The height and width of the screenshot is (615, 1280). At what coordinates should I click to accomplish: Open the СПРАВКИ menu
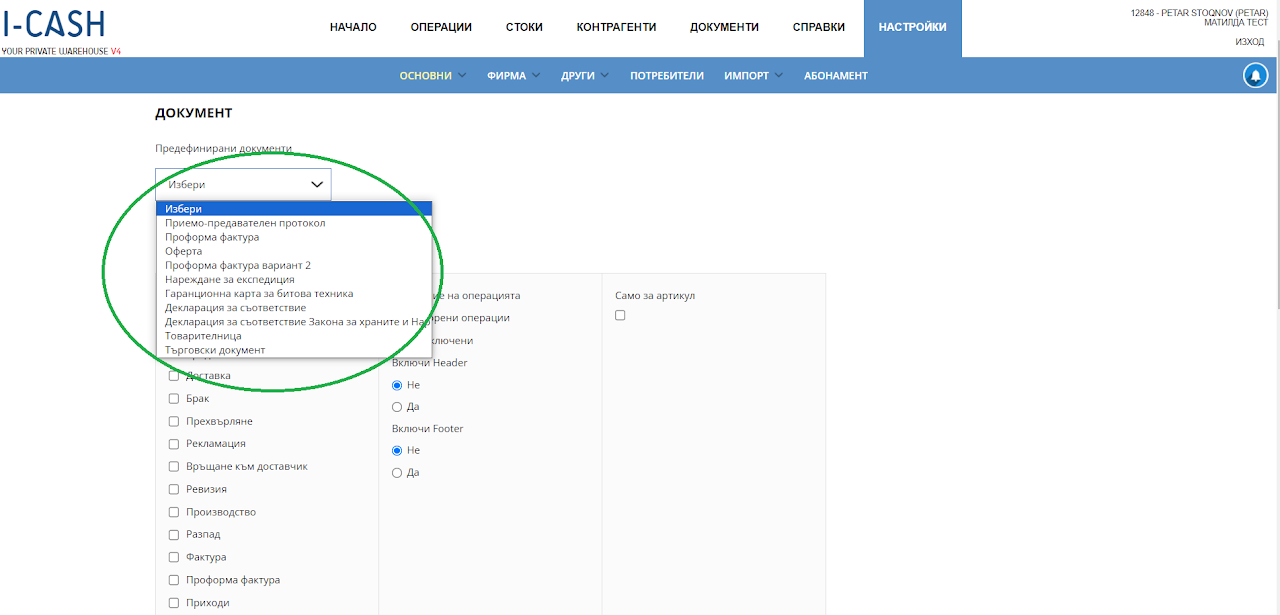819,27
